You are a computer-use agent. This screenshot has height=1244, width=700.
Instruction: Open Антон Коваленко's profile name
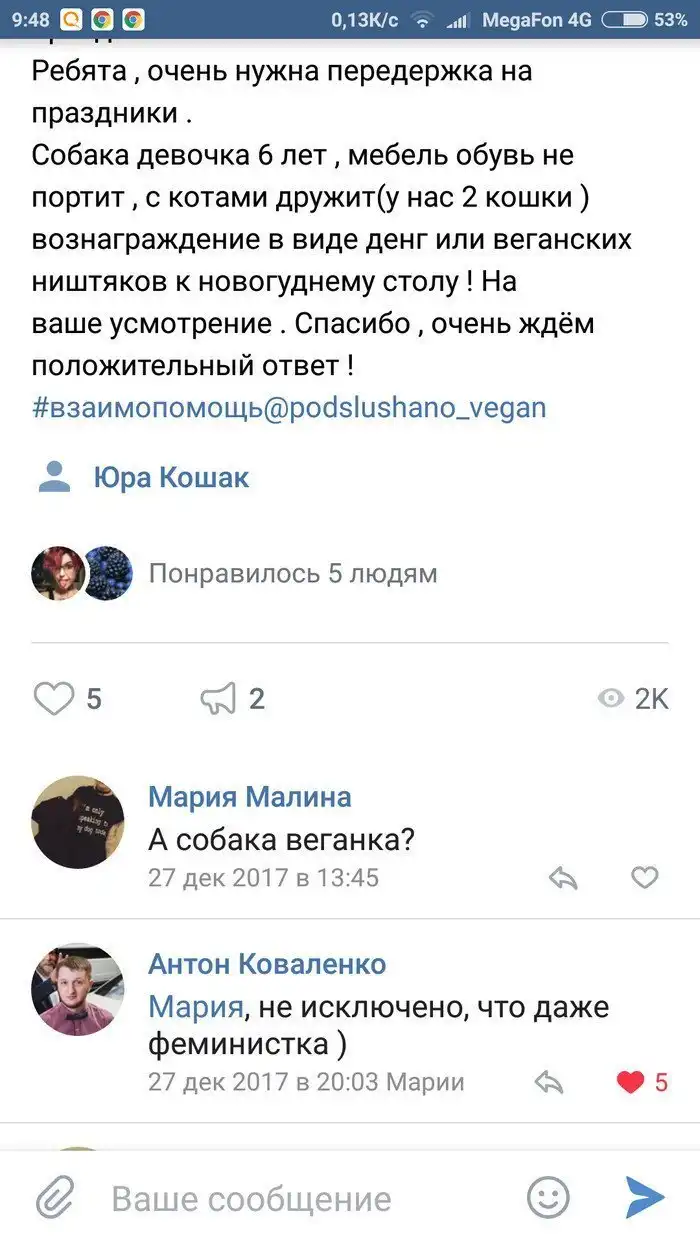[x=267, y=964]
